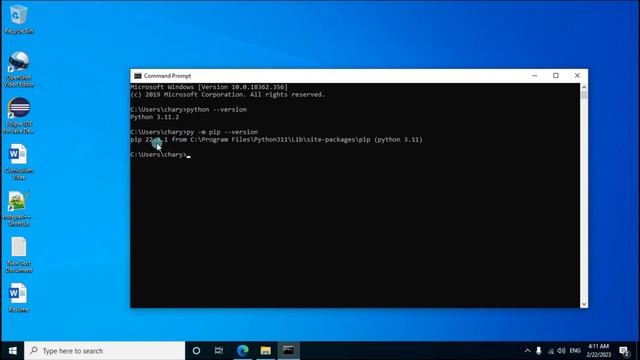Click the microphone tray icon
Image resolution: width=640 pixels, height=360 pixels.
[539, 351]
